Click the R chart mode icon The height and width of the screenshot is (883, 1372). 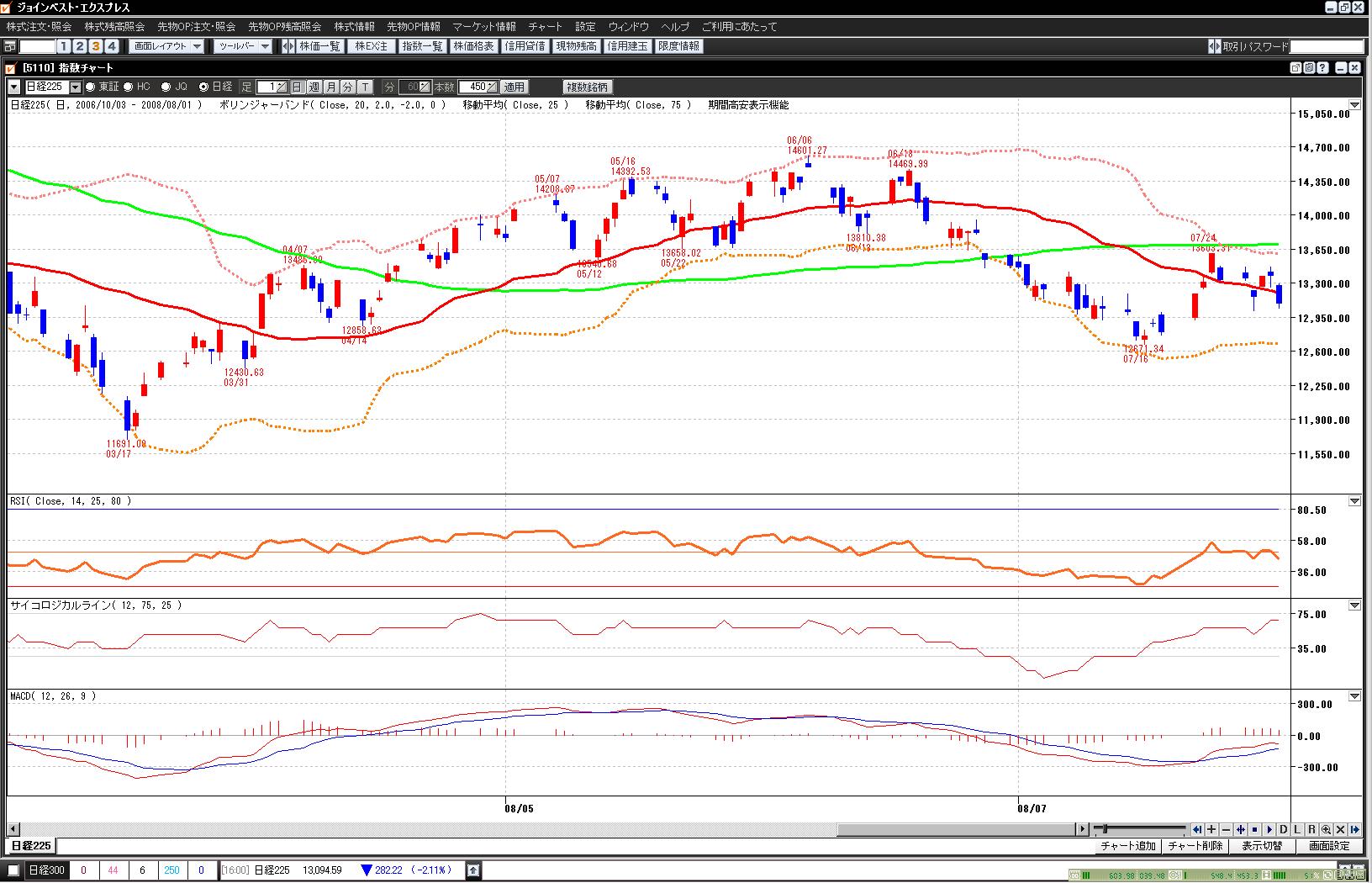click(x=1311, y=829)
